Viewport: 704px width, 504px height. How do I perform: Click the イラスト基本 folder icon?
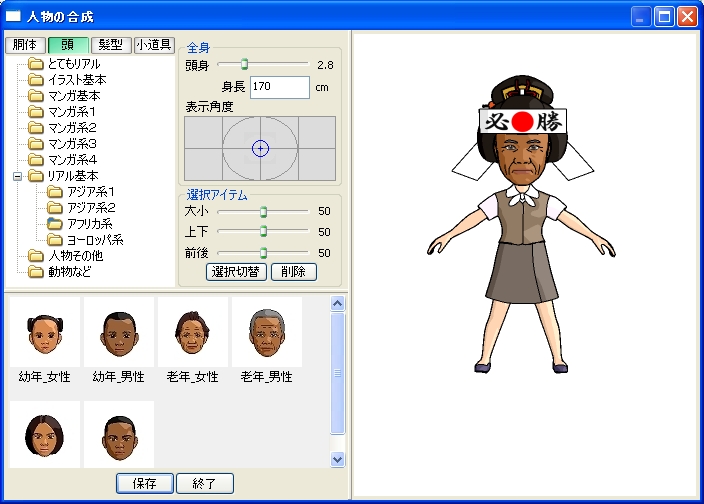point(35,80)
